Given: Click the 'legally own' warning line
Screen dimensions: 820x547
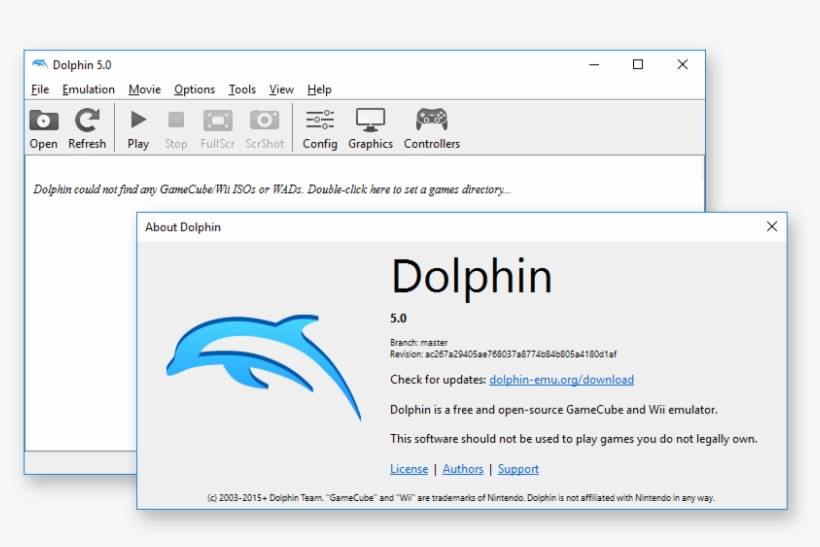Looking at the screenshot, I should coord(574,439).
